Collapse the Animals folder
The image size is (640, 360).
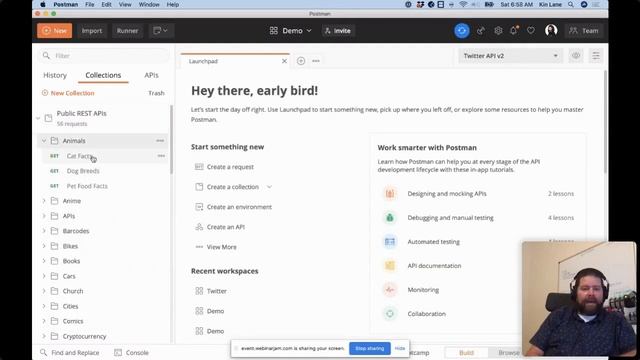(x=44, y=141)
